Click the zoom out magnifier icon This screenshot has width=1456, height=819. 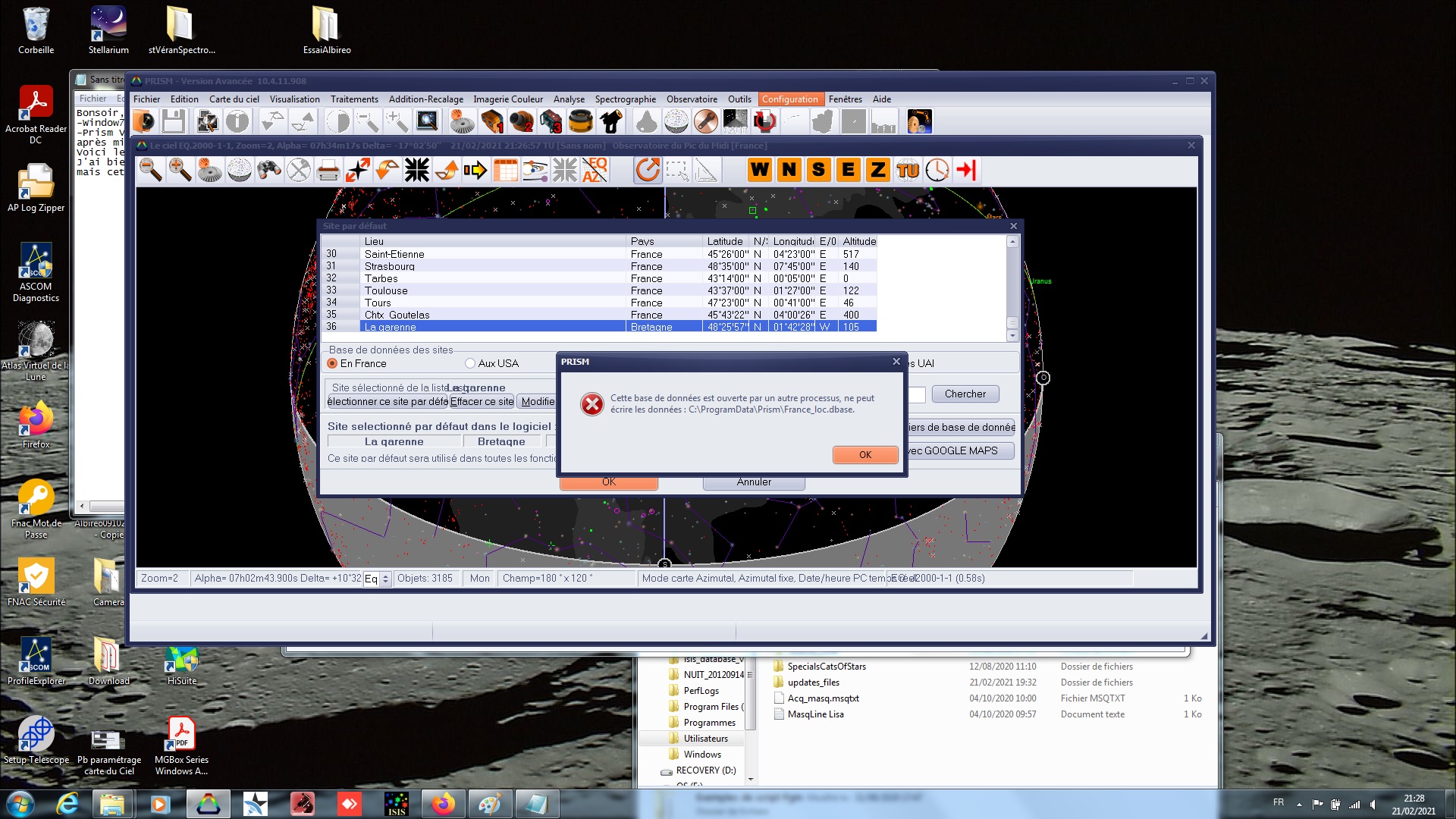151,171
